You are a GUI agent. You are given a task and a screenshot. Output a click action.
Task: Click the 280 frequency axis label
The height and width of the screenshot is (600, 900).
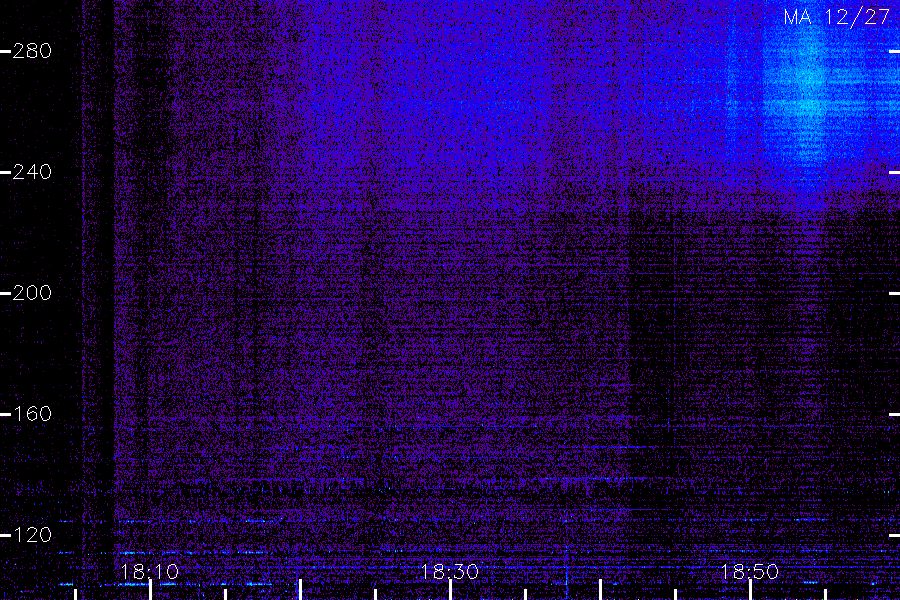pos(32,51)
